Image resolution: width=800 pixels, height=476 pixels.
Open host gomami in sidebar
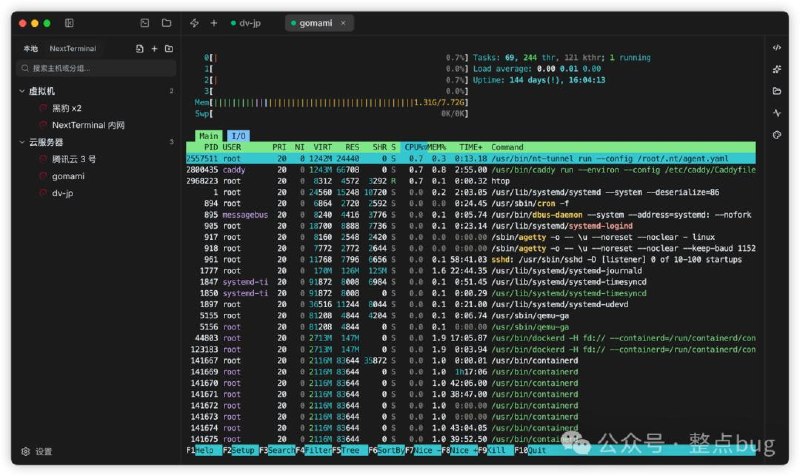(68, 176)
